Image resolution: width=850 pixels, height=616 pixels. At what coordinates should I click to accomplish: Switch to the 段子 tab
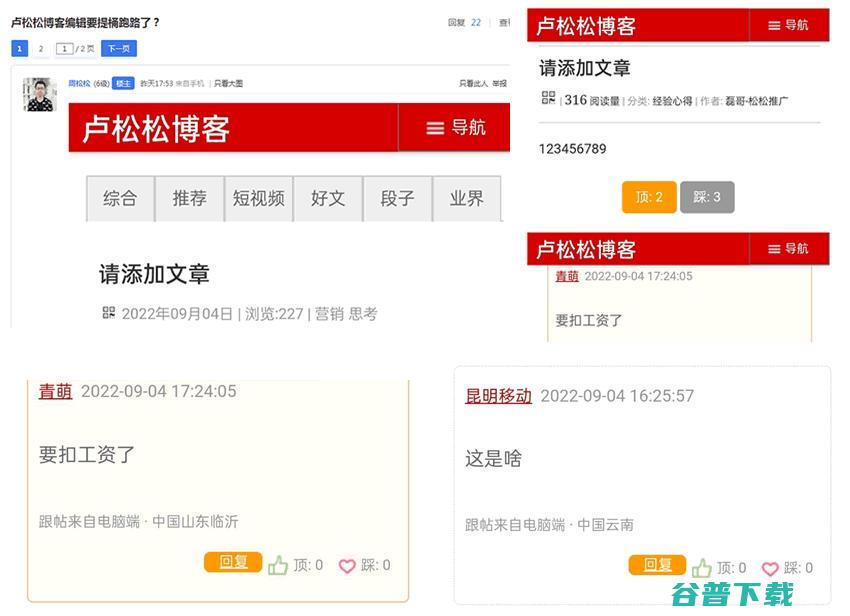397,198
